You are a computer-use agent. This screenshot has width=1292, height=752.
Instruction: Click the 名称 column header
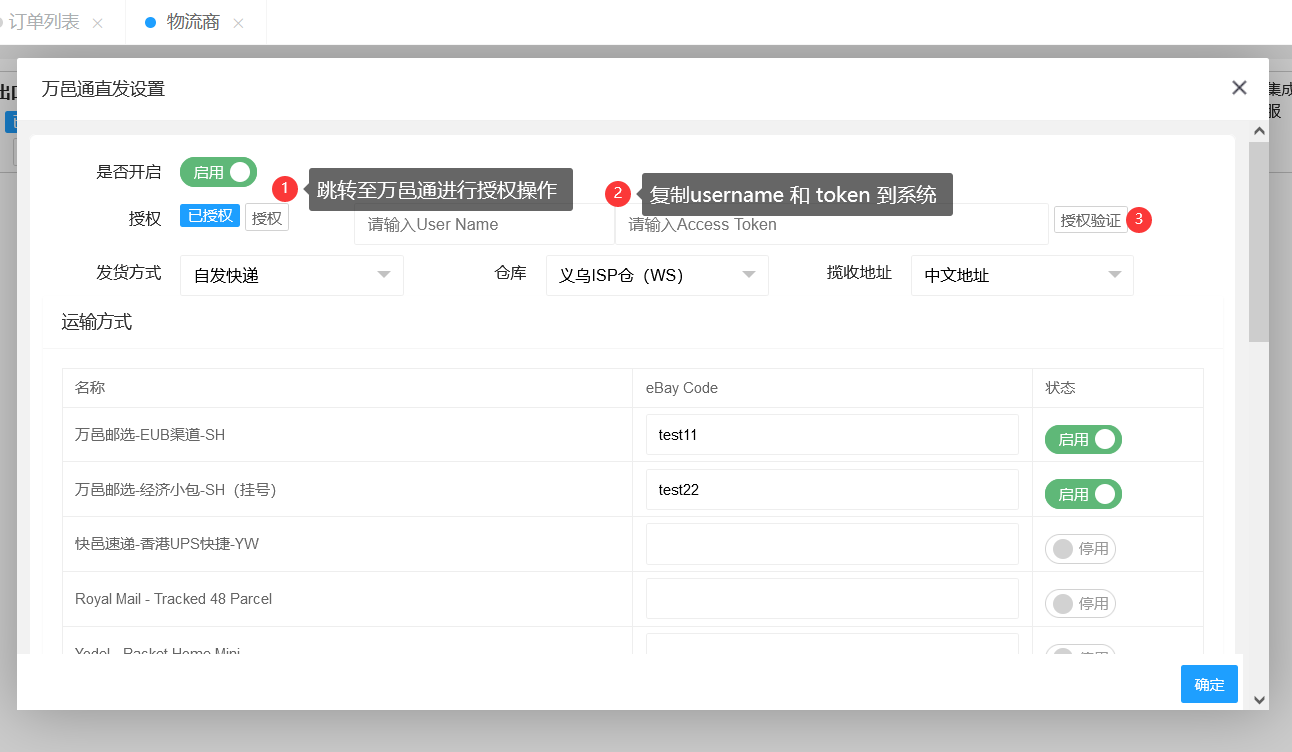pos(90,388)
